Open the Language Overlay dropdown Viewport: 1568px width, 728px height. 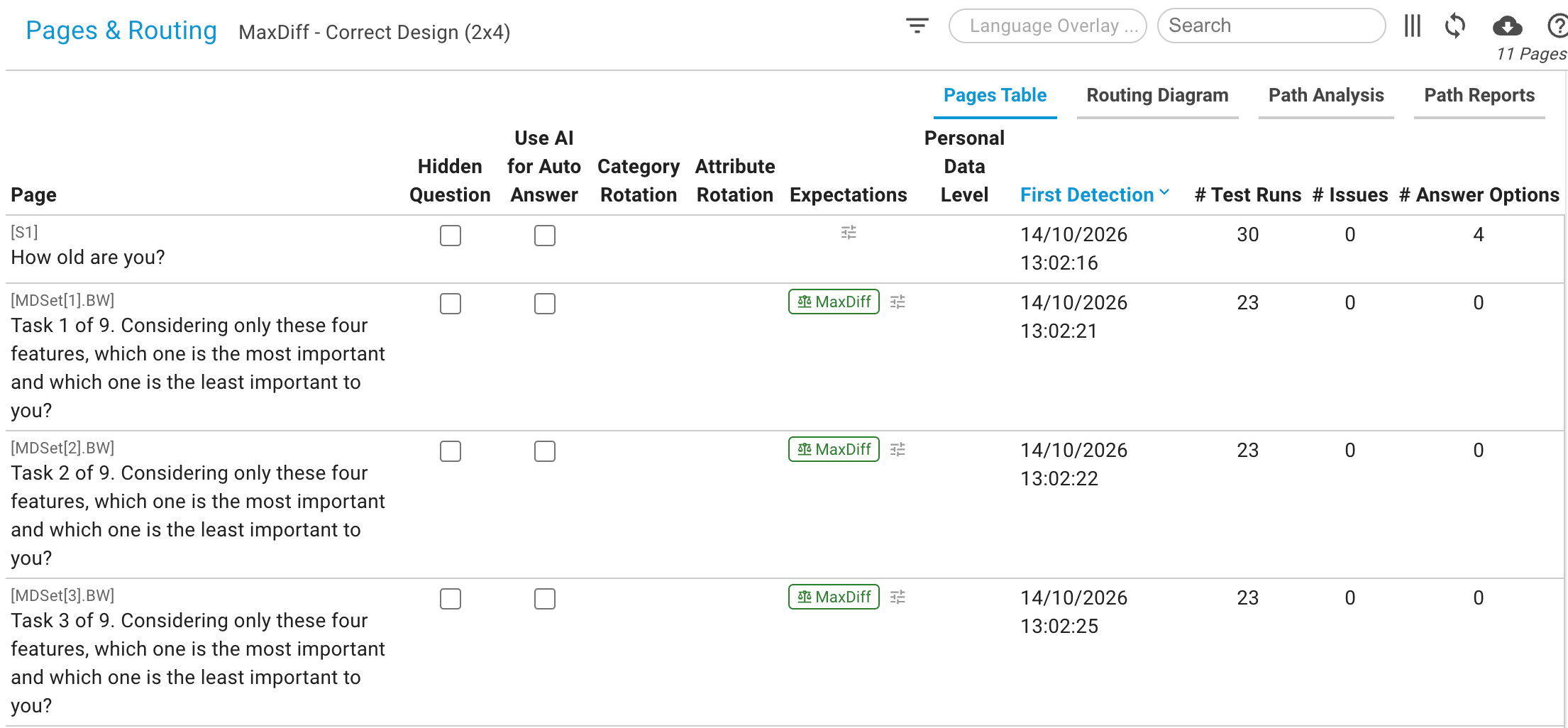(1047, 26)
